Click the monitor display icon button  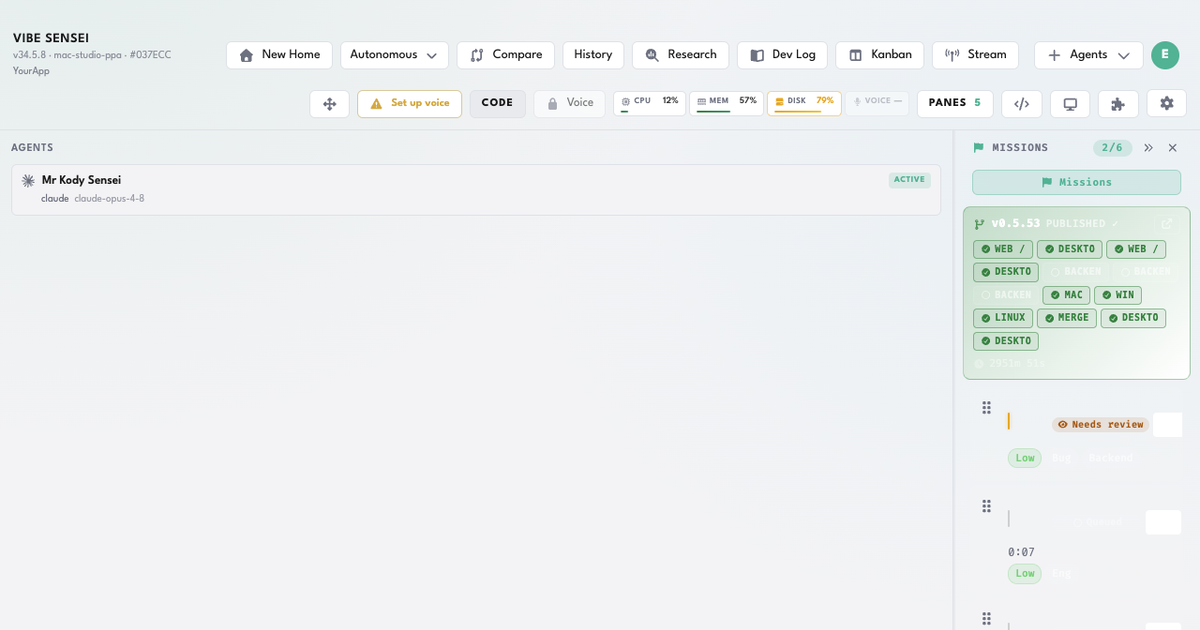coord(1070,104)
